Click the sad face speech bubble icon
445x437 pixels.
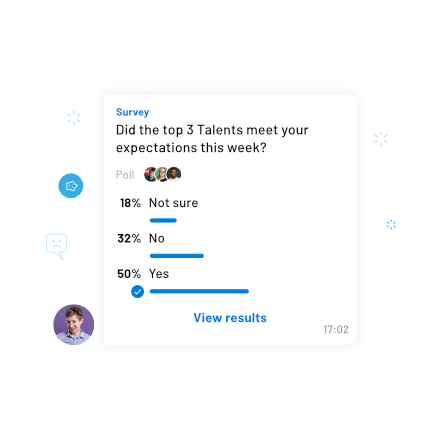(57, 246)
